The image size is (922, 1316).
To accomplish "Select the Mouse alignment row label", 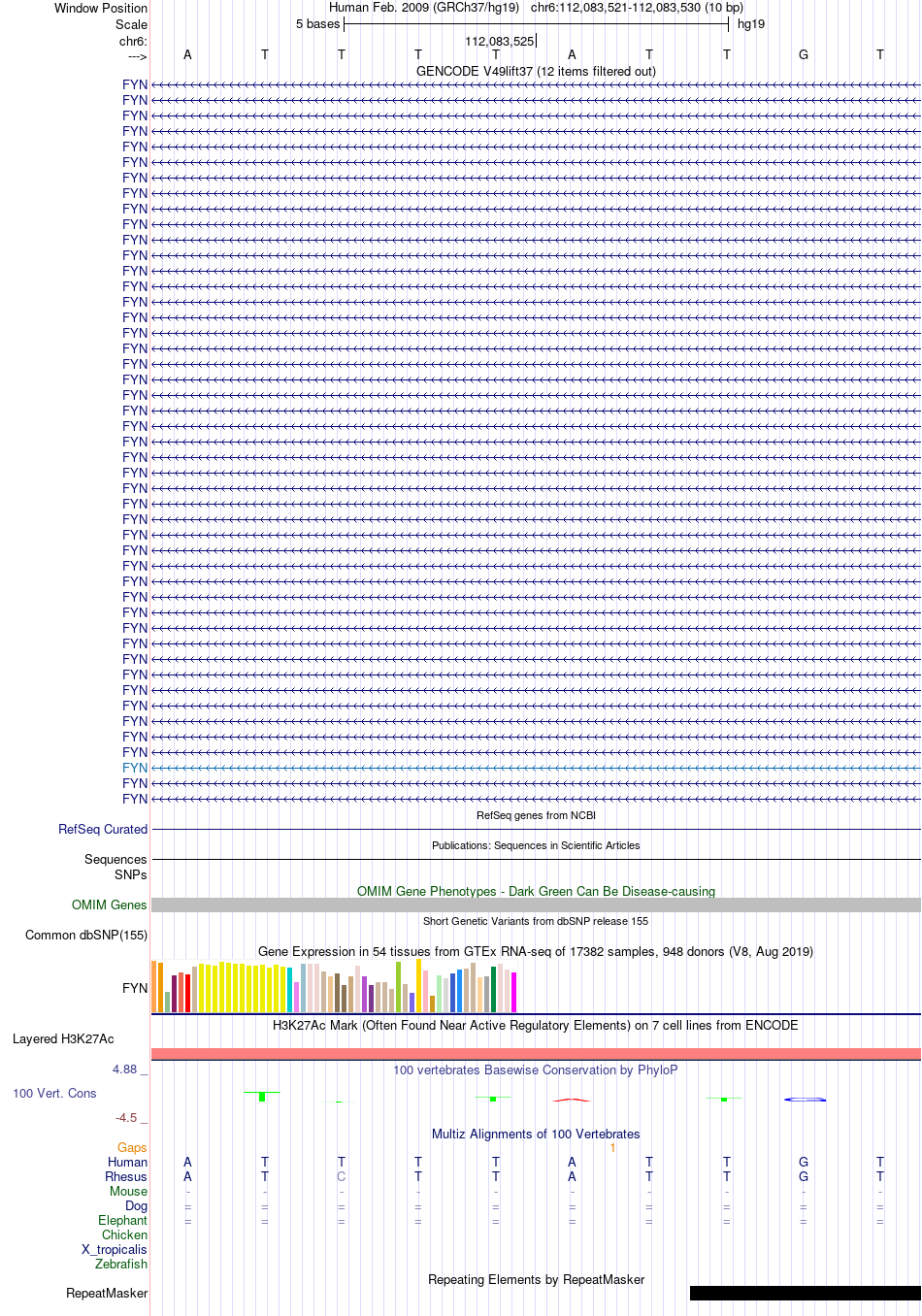I will (x=129, y=1191).
